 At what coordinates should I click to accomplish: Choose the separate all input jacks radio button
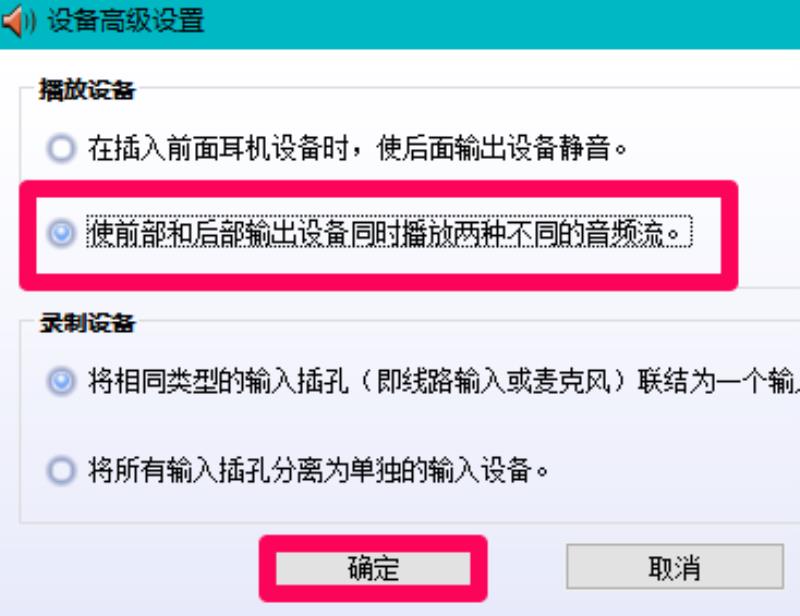61,470
